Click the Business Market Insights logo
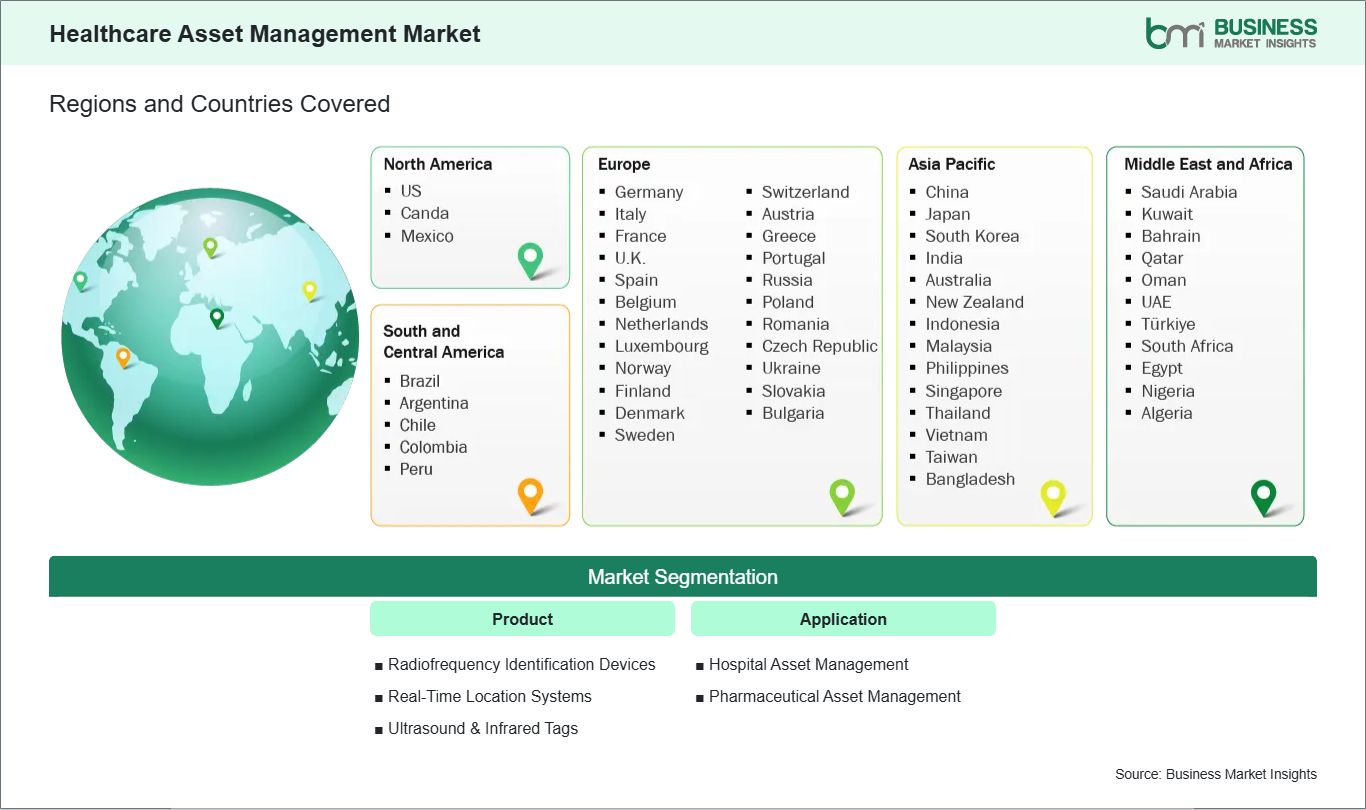This screenshot has height=810, width=1366. pyautogui.click(x=1231, y=32)
